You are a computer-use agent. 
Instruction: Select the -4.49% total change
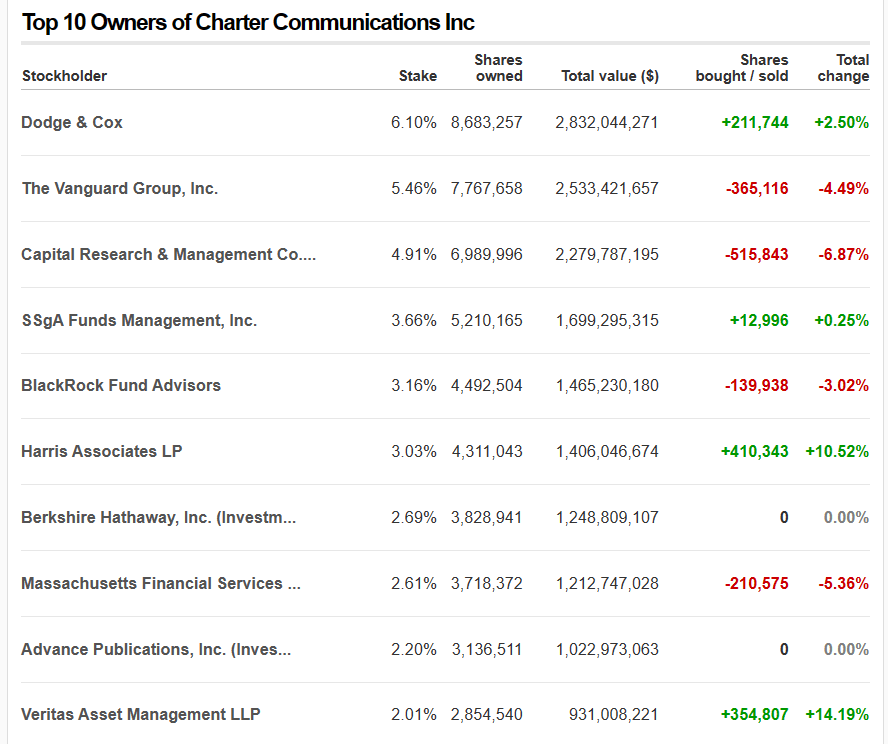tap(844, 188)
